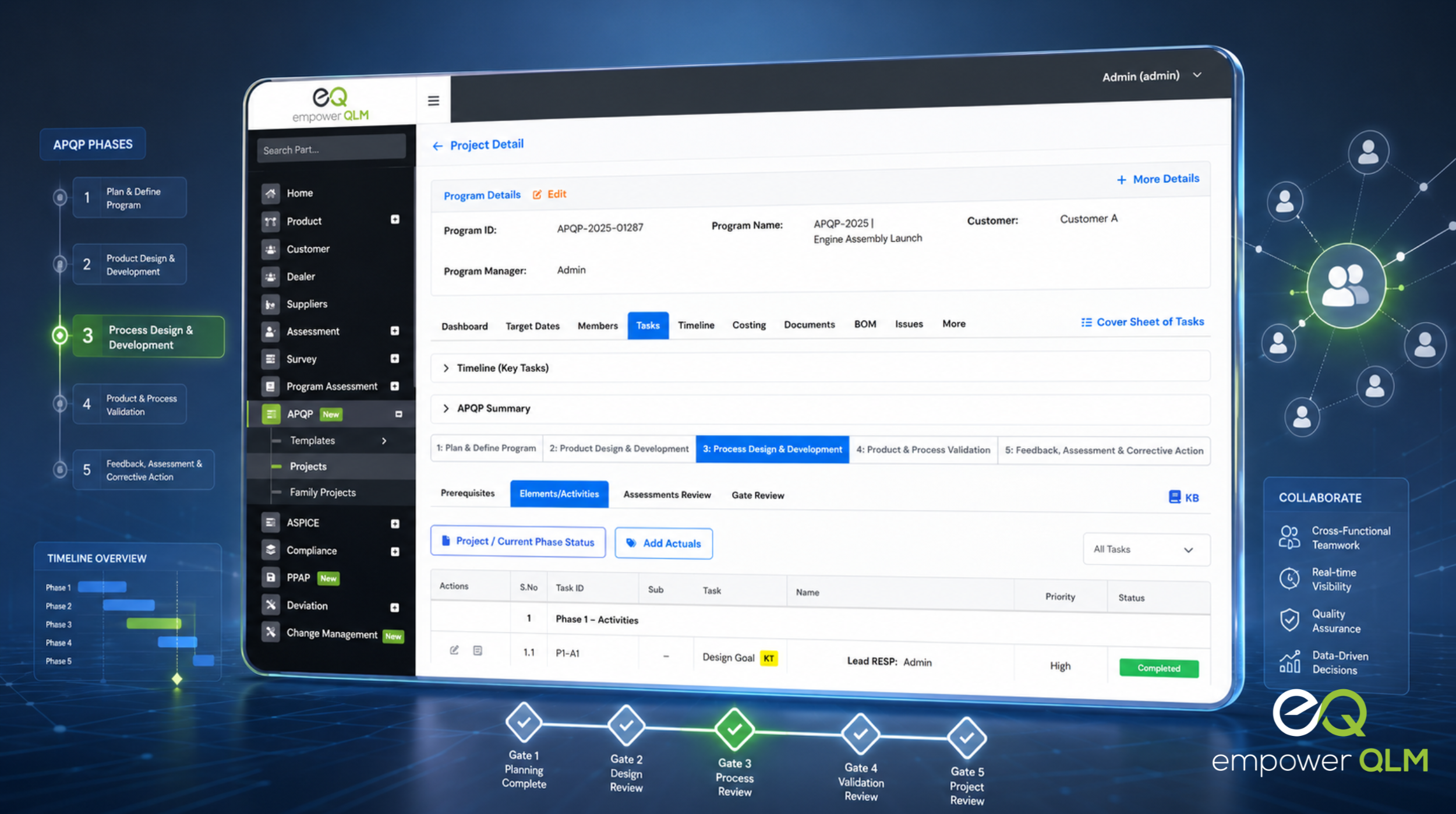This screenshot has width=1456, height=814.
Task: Switch to the Members tab
Action: pyautogui.click(x=598, y=326)
